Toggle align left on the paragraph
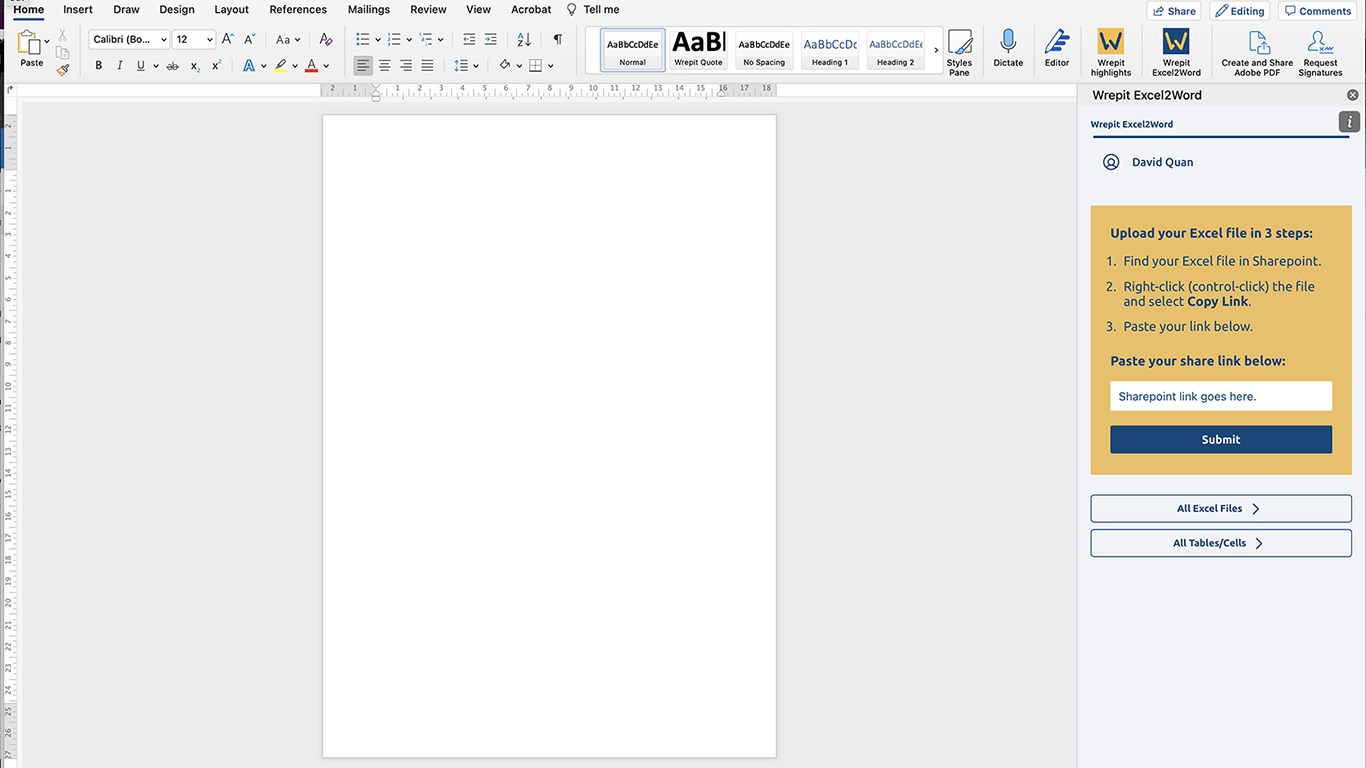The width and height of the screenshot is (1366, 768). [x=363, y=66]
